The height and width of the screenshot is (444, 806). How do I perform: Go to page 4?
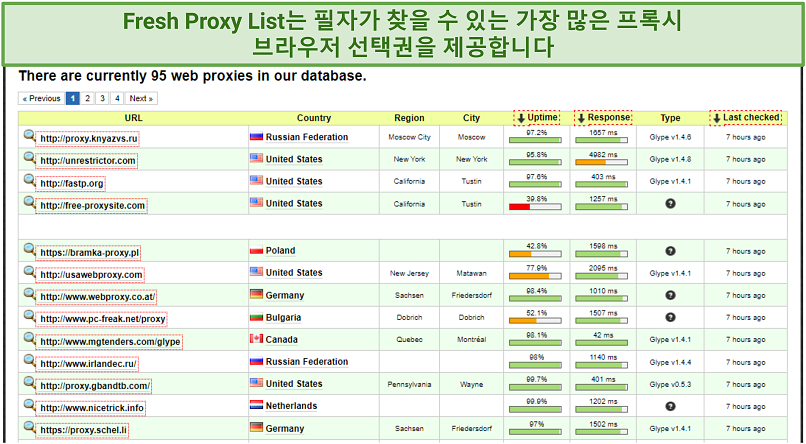pos(117,98)
